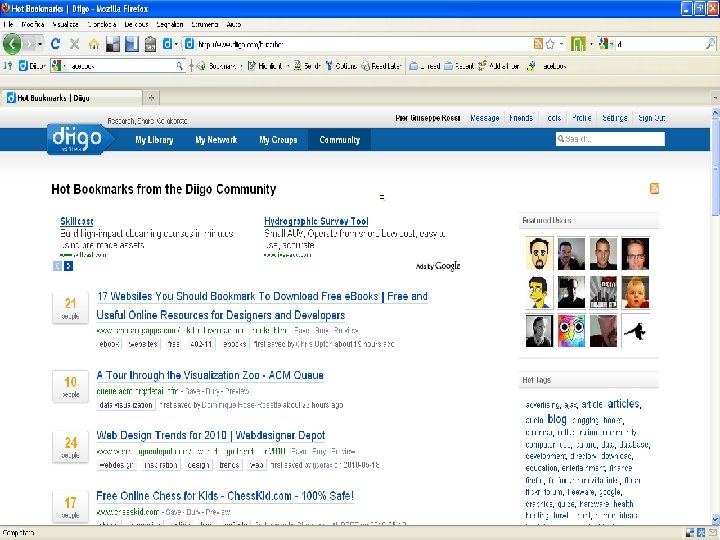Reload the page with the blue refresh icon
Screen dimensions: 720x540
coord(56,44)
